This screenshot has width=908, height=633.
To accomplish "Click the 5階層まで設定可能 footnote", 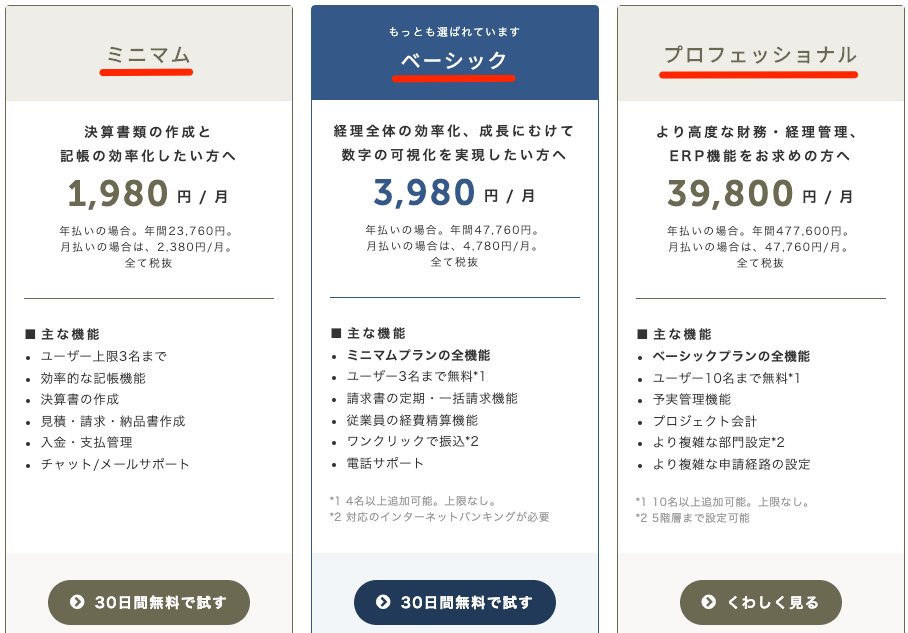I will click(701, 518).
